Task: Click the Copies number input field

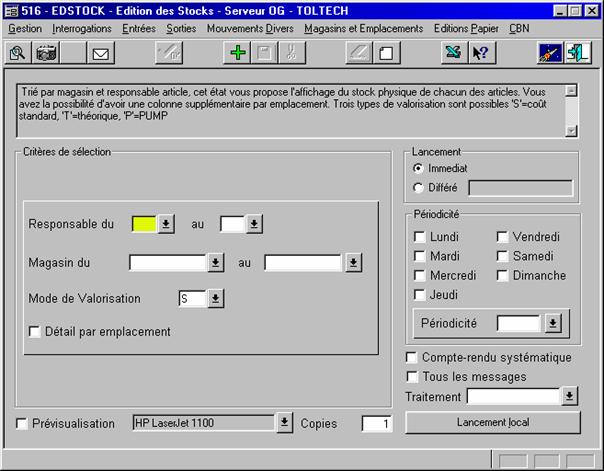Action: coord(378,424)
